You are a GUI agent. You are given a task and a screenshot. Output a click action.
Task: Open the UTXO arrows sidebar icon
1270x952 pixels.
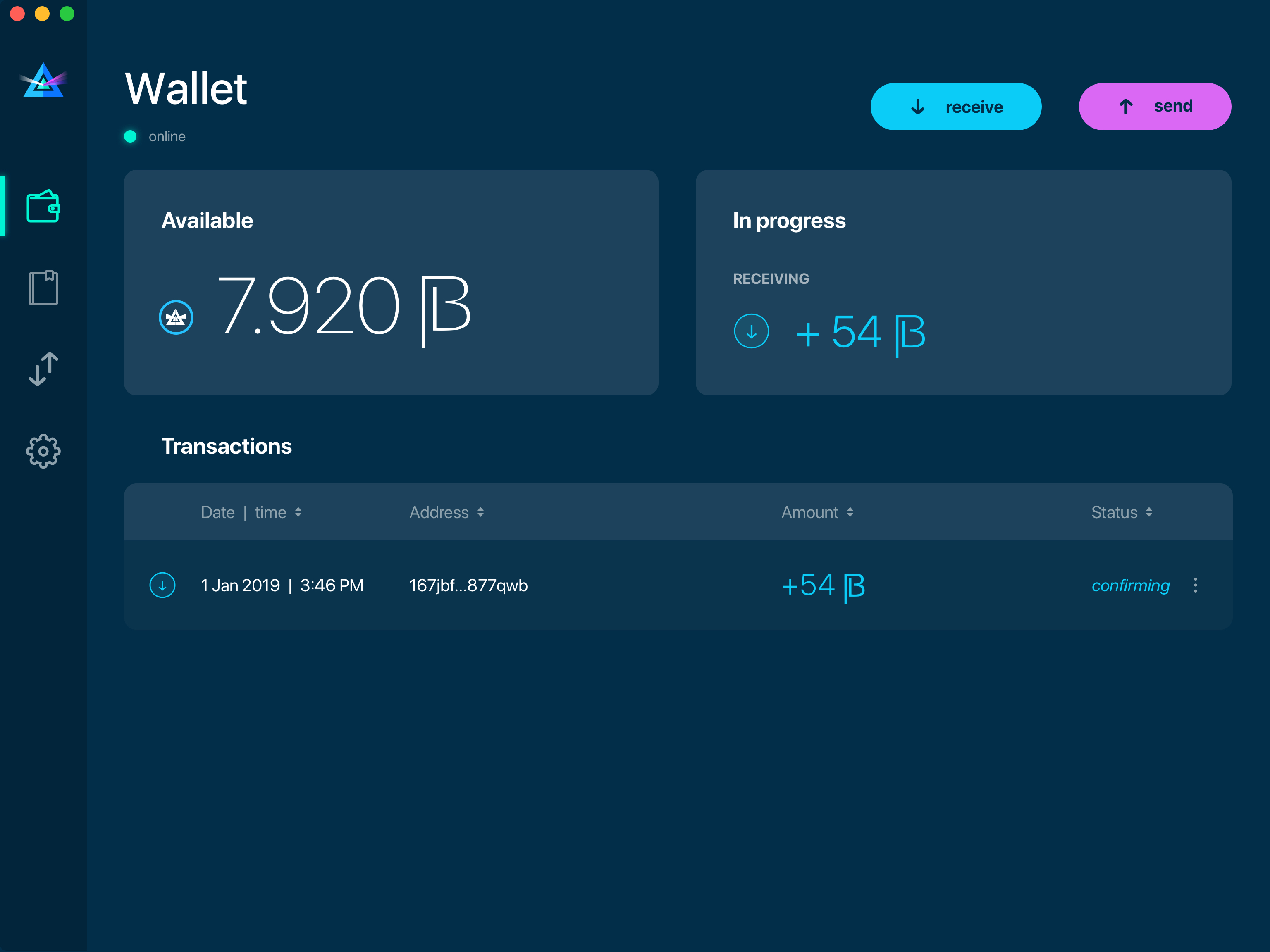tap(43, 369)
